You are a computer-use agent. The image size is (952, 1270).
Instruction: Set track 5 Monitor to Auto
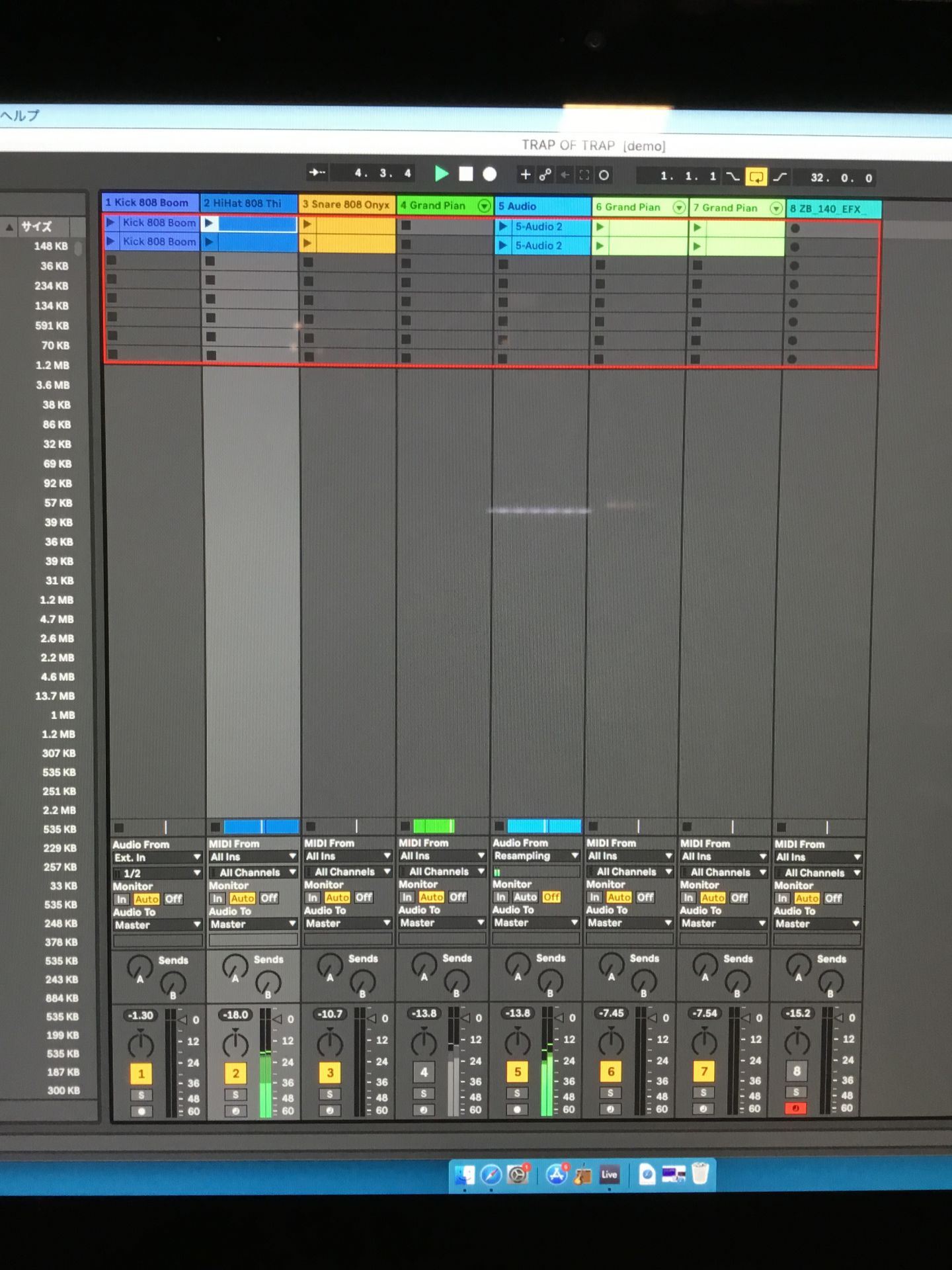[526, 897]
